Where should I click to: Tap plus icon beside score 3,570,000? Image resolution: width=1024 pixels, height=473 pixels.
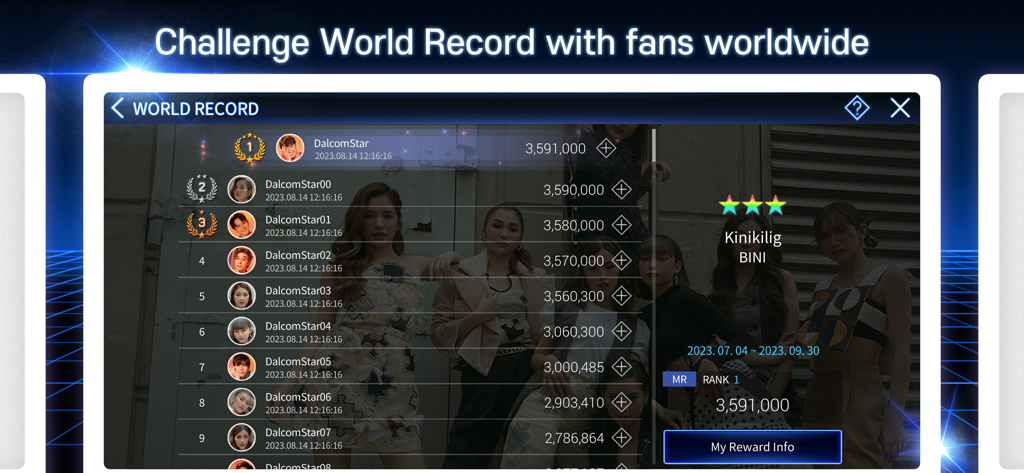[x=621, y=261]
